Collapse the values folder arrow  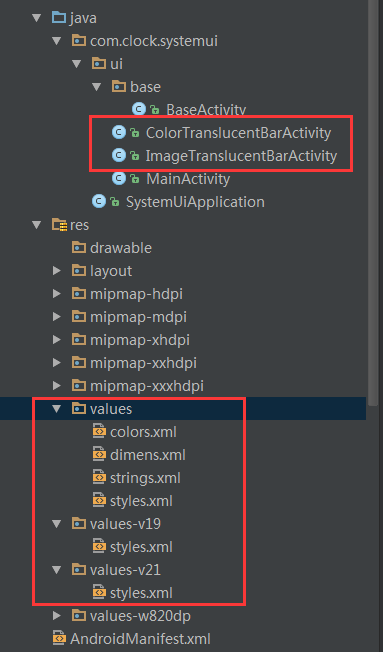pyautogui.click(x=57, y=409)
